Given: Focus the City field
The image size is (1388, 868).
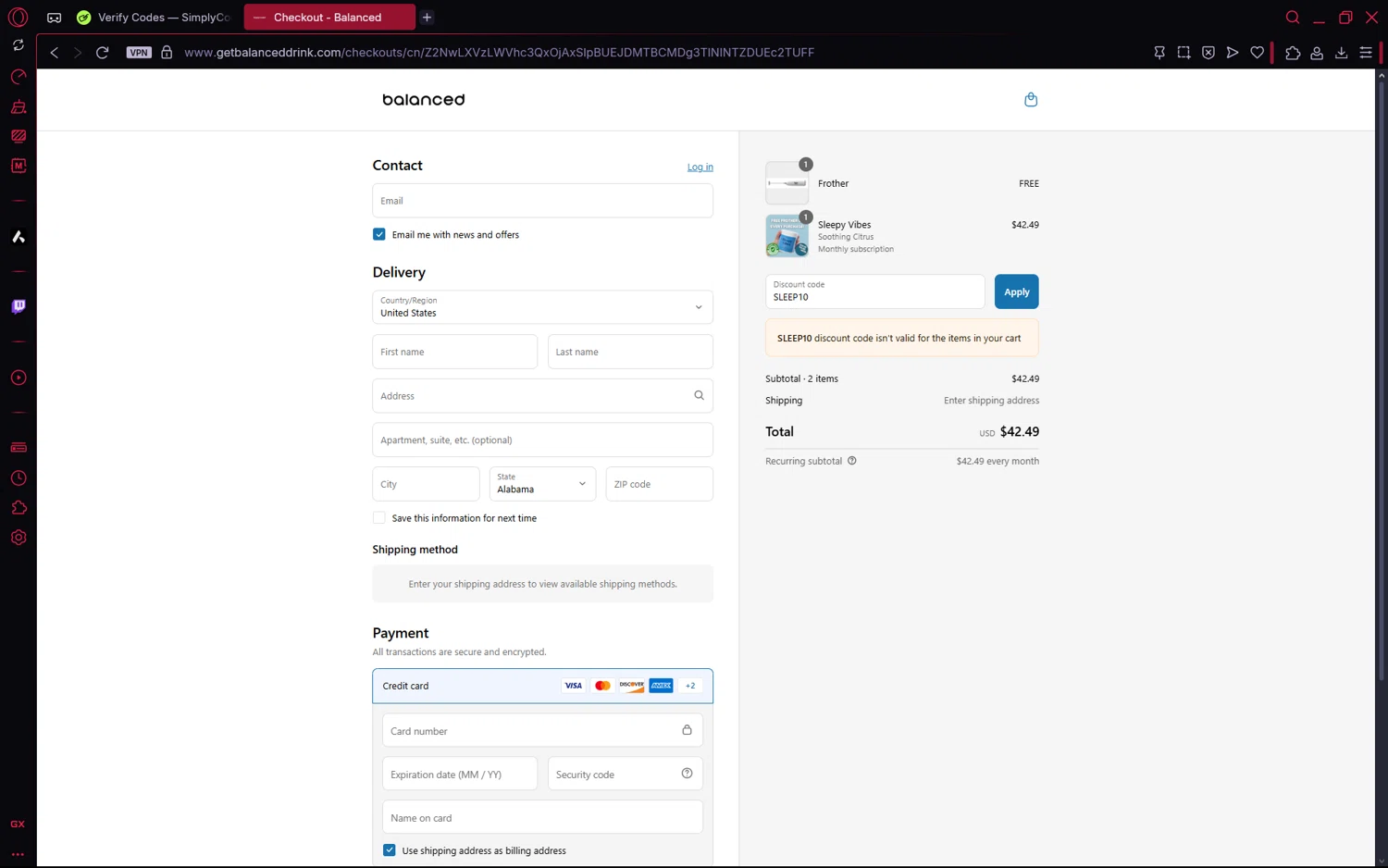Looking at the screenshot, I should [x=426, y=484].
